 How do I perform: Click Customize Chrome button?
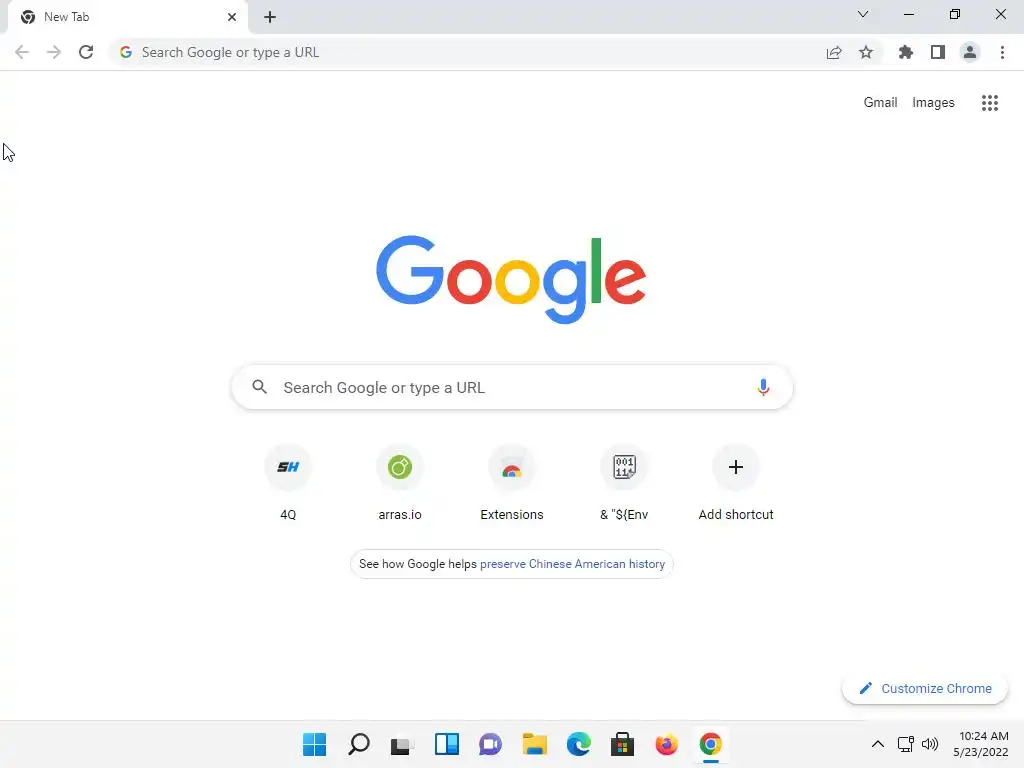pos(925,688)
